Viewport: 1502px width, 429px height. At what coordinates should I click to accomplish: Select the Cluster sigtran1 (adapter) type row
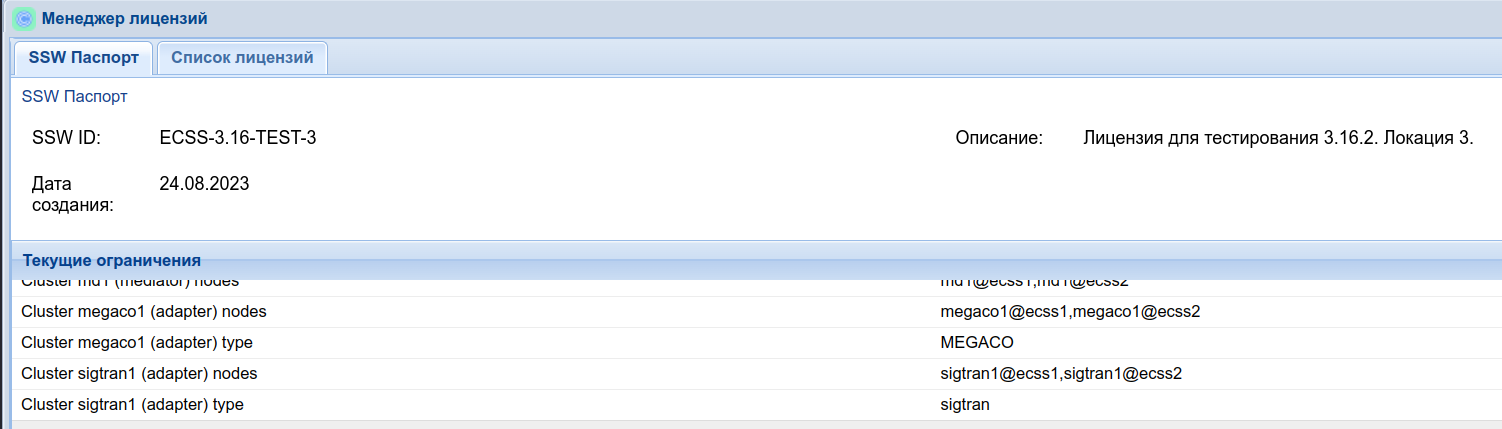(x=132, y=405)
